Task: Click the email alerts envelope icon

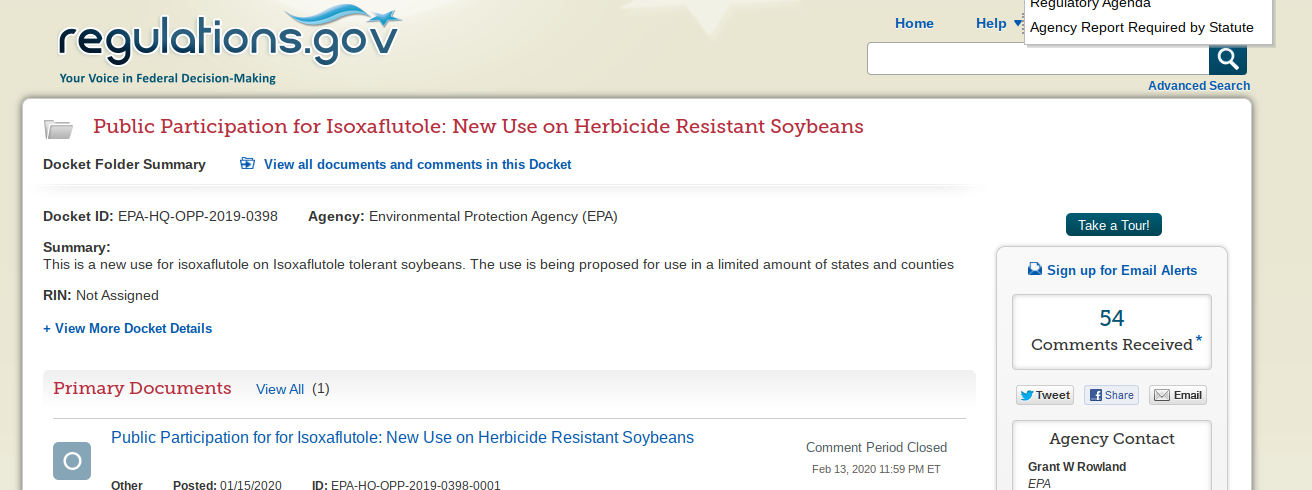Action: pyautogui.click(x=1035, y=270)
